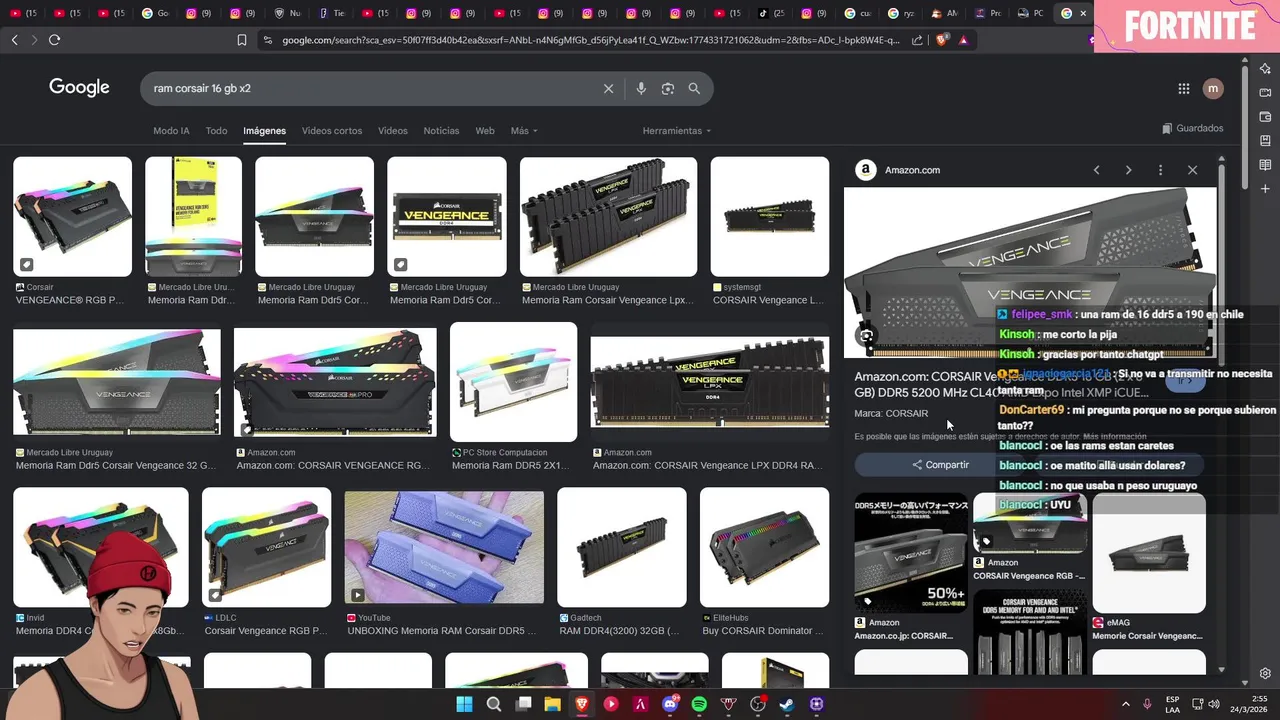Click the browser address bar URL

click(x=590, y=40)
